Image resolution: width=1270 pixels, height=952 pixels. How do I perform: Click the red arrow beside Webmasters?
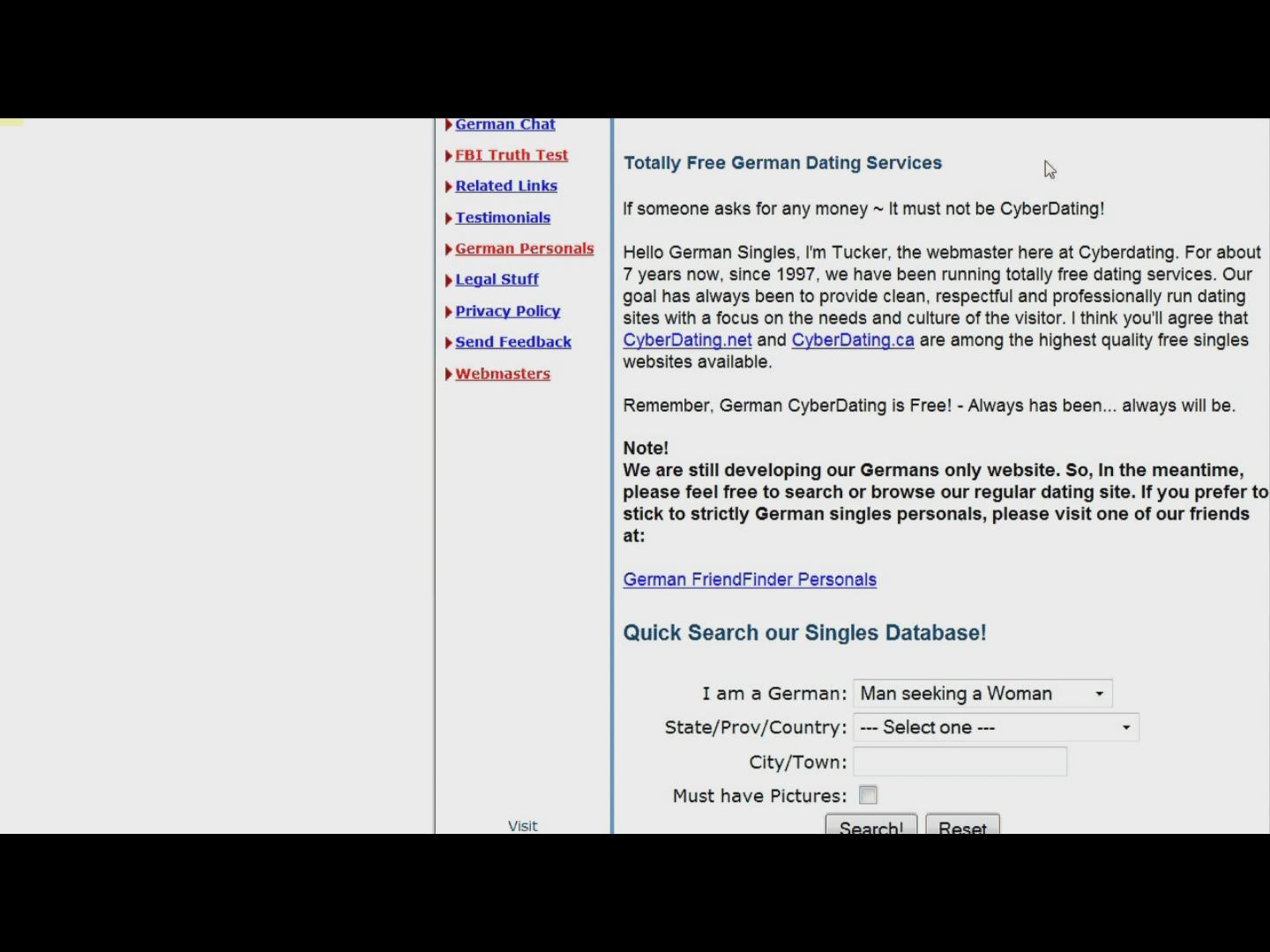tap(449, 375)
